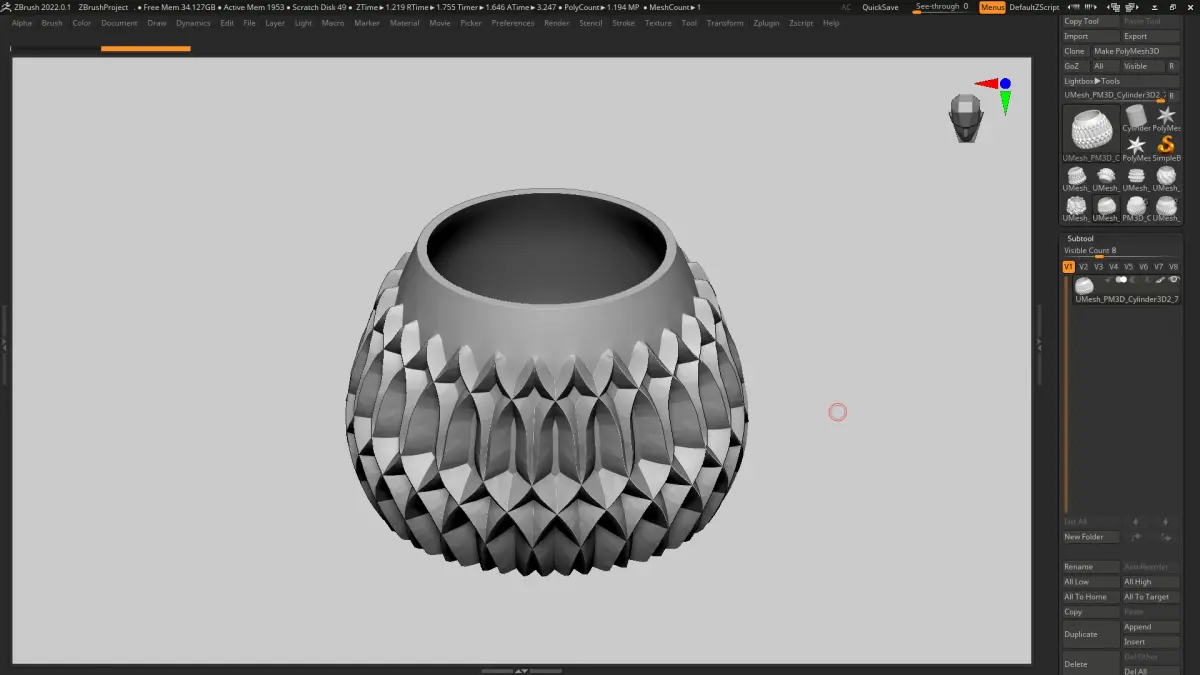The height and width of the screenshot is (675, 1200).
Task: Click the left tray divider handle
Action: click(x=4, y=343)
